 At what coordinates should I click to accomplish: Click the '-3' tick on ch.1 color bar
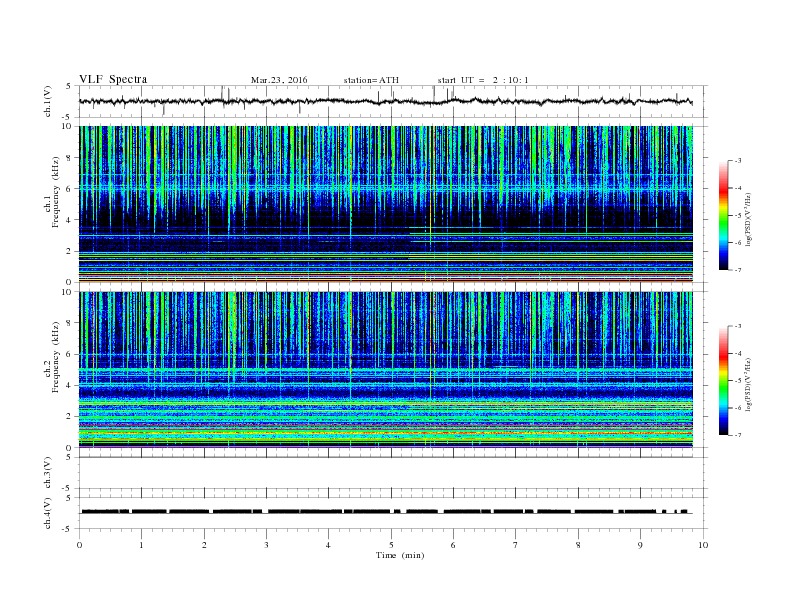click(737, 161)
